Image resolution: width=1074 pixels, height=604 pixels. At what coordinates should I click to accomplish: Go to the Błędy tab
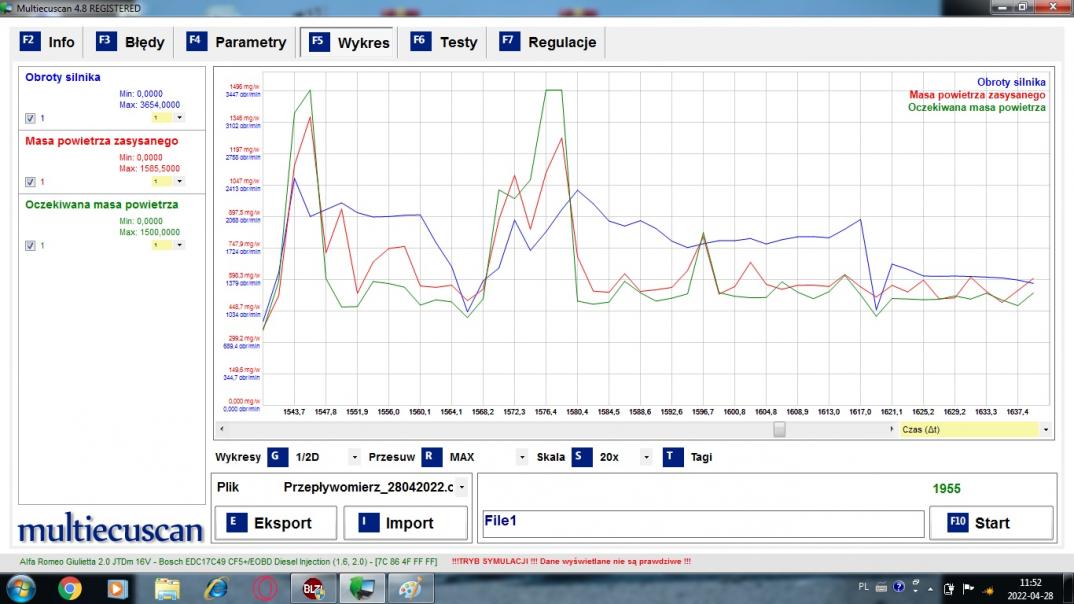(131, 42)
